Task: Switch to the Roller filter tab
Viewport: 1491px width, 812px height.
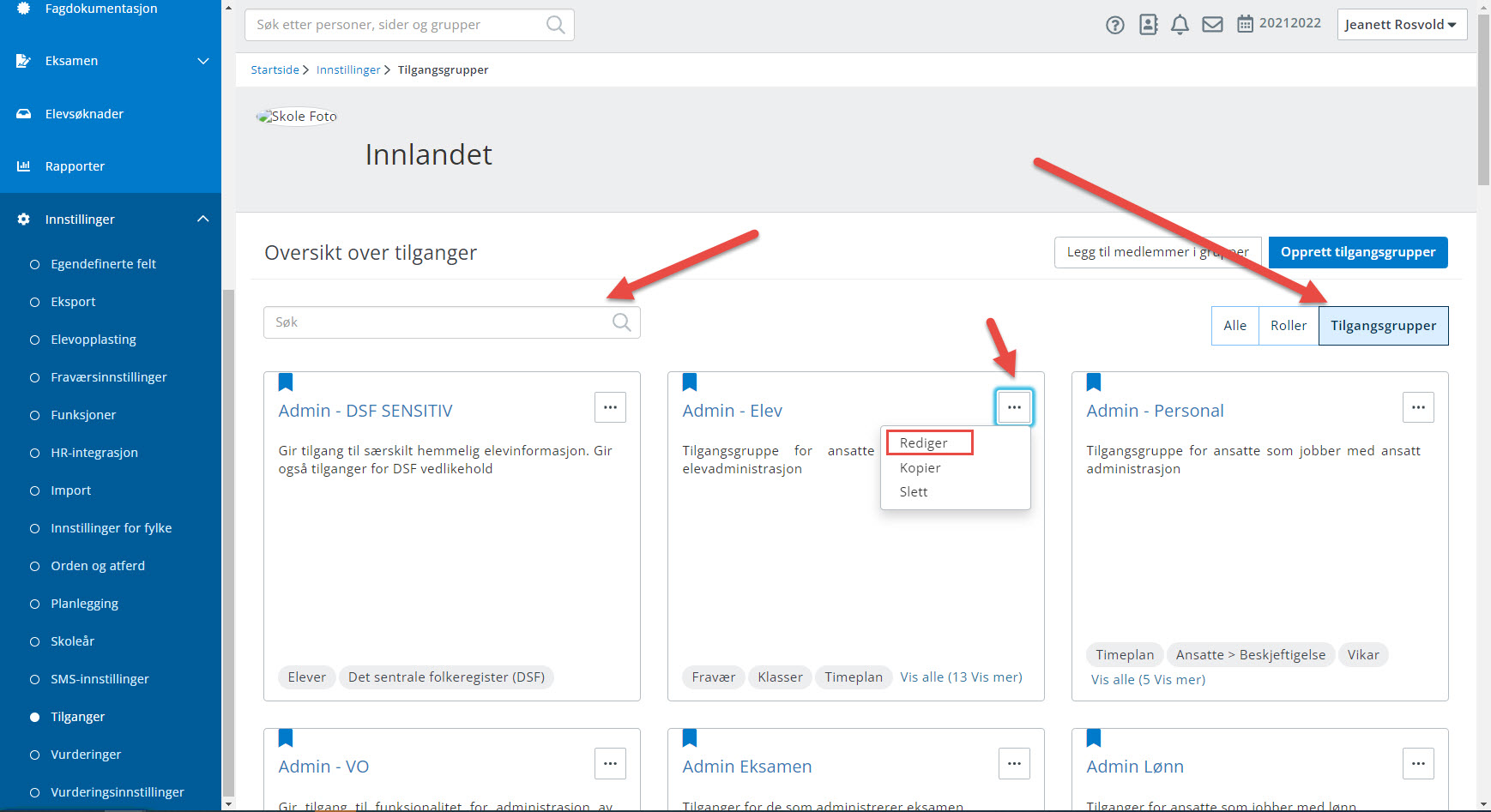Action: pos(1289,326)
